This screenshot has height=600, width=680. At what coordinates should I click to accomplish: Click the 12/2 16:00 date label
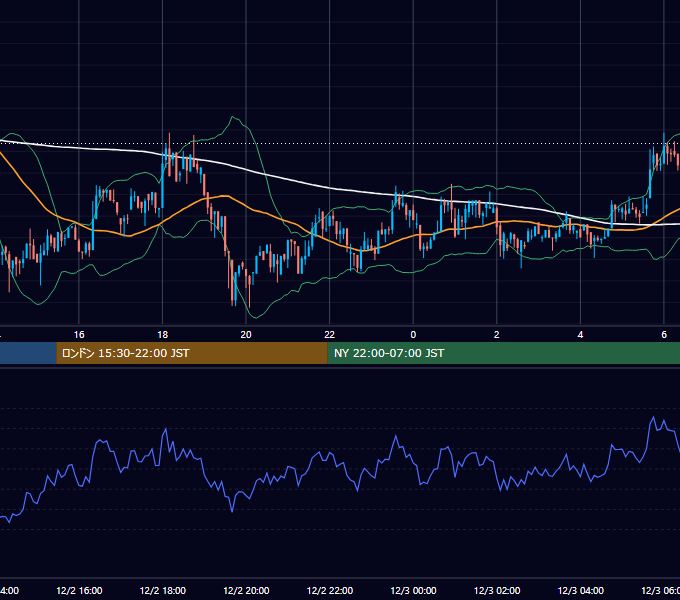[x=79, y=590]
